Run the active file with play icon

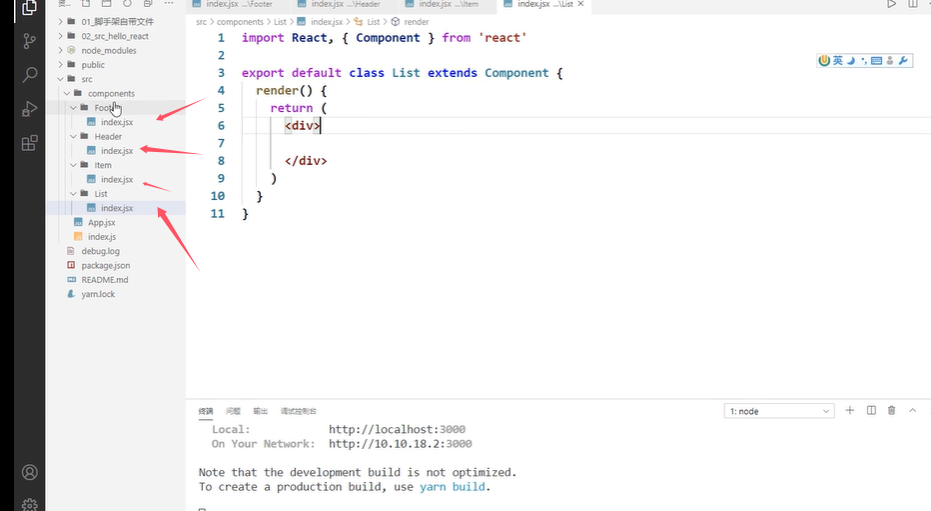891,4
